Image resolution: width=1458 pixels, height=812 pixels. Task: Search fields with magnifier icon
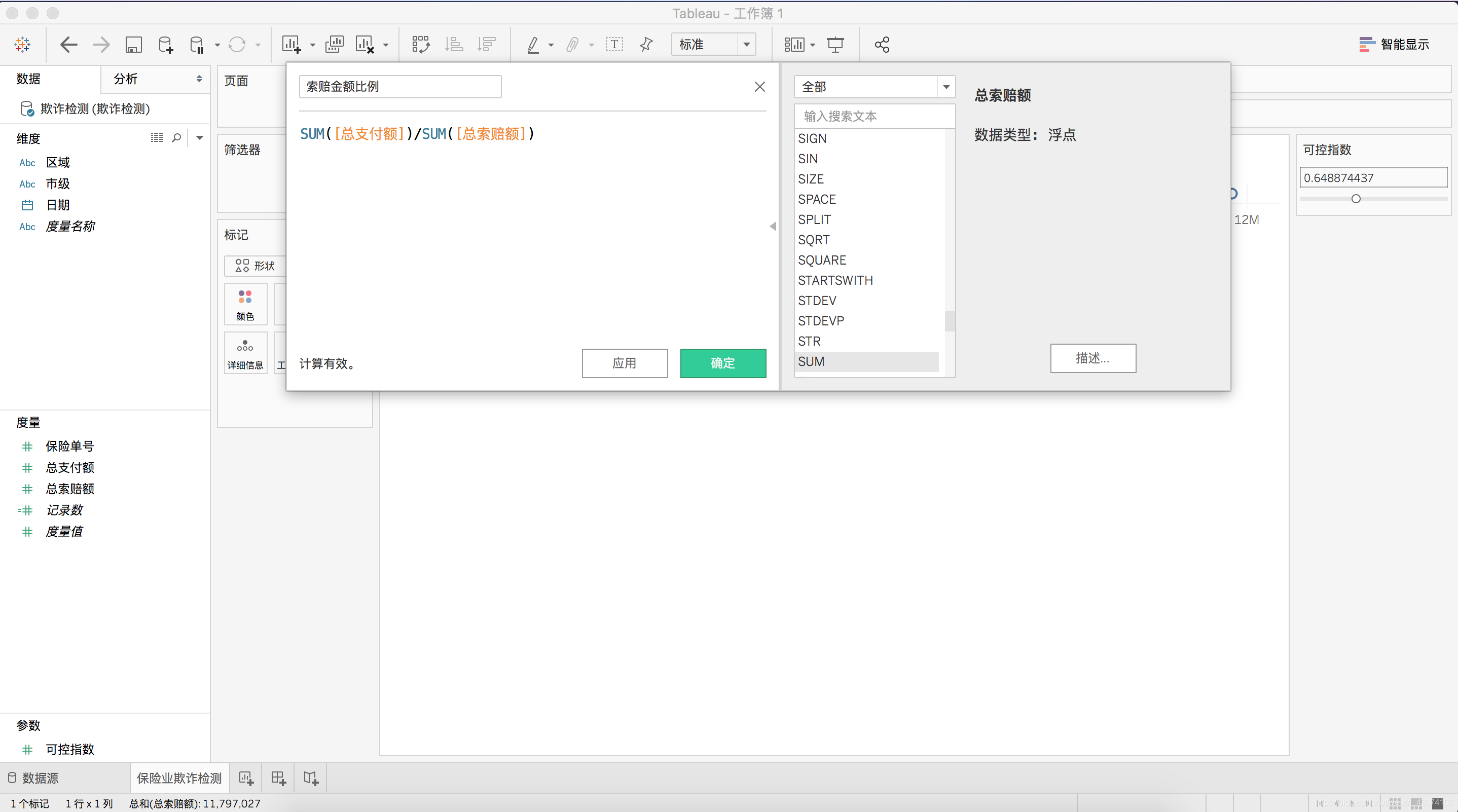[x=176, y=137]
